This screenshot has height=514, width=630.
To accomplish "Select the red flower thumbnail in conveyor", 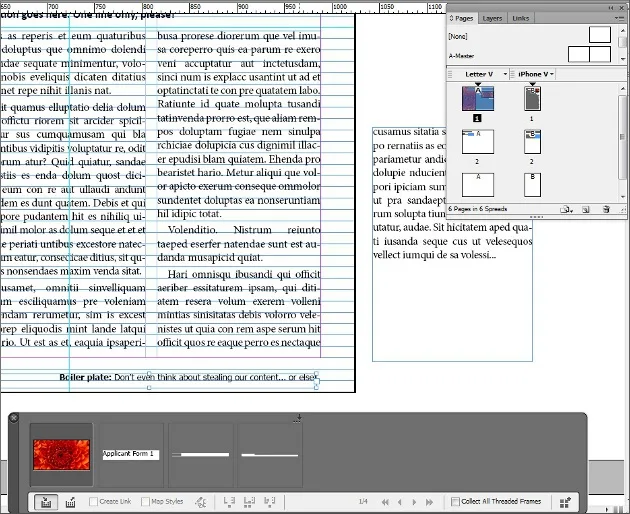I will tap(61, 455).
